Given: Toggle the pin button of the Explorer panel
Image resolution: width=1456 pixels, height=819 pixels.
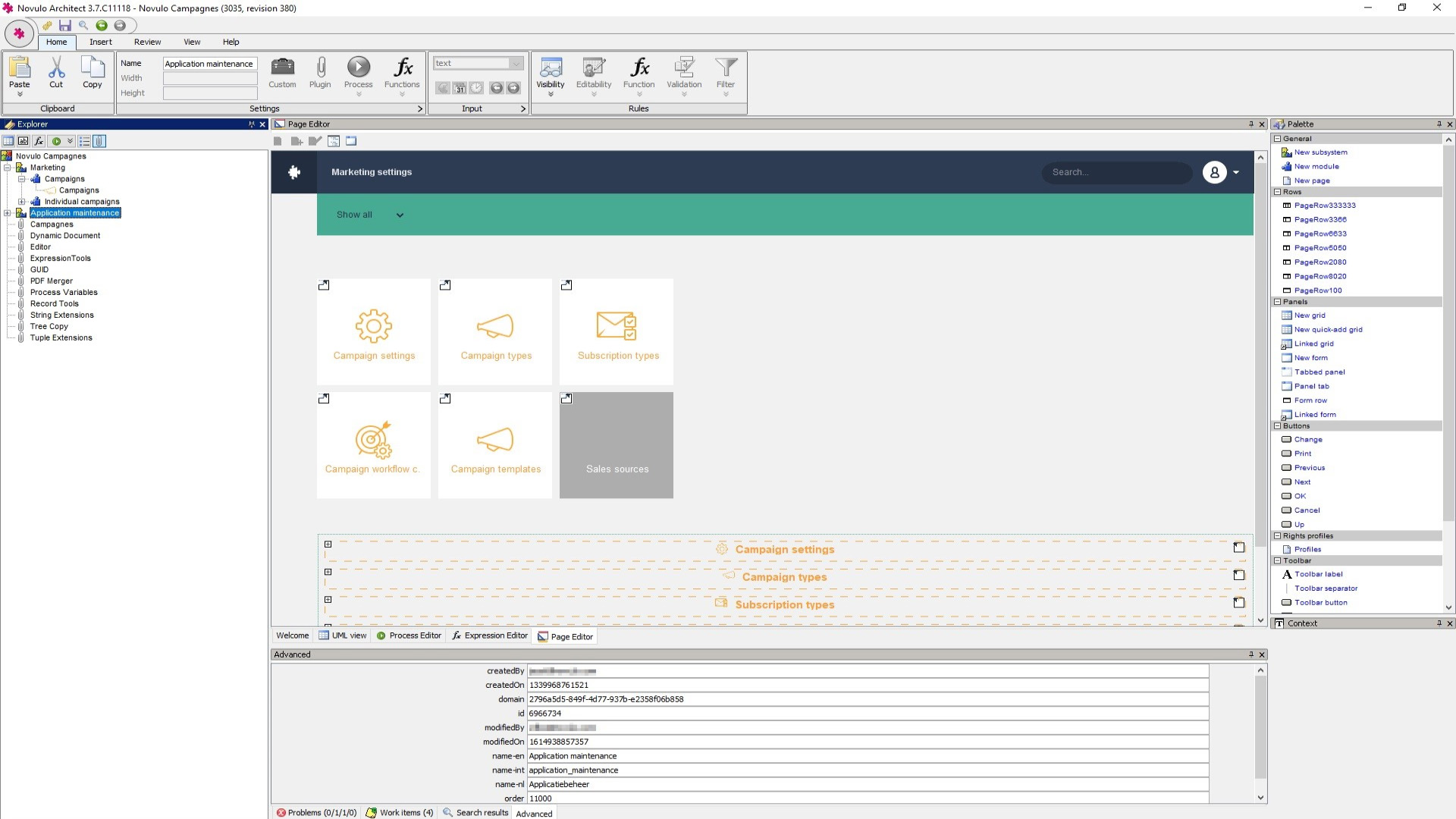Looking at the screenshot, I should pos(252,124).
